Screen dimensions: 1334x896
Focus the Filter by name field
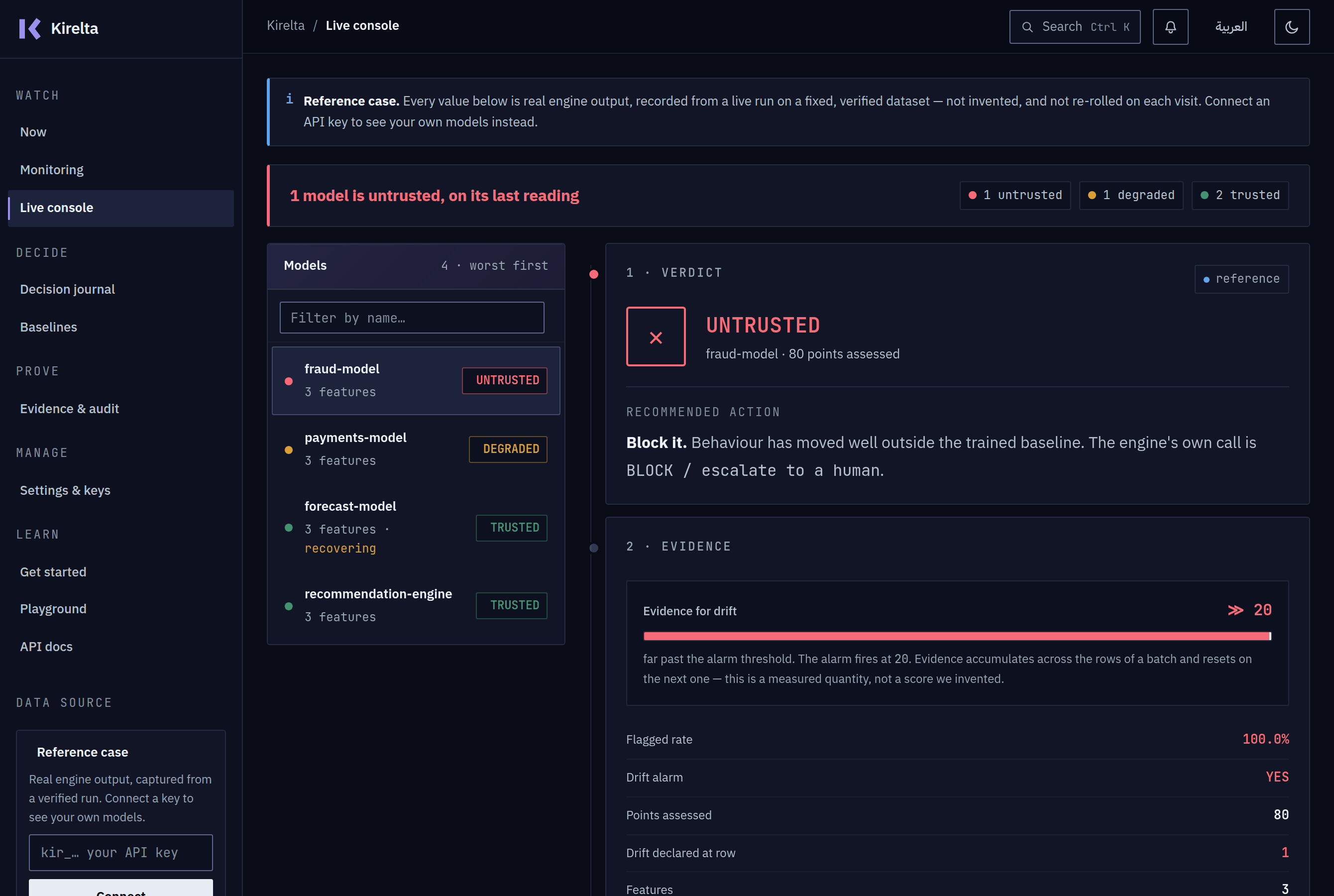coord(411,318)
